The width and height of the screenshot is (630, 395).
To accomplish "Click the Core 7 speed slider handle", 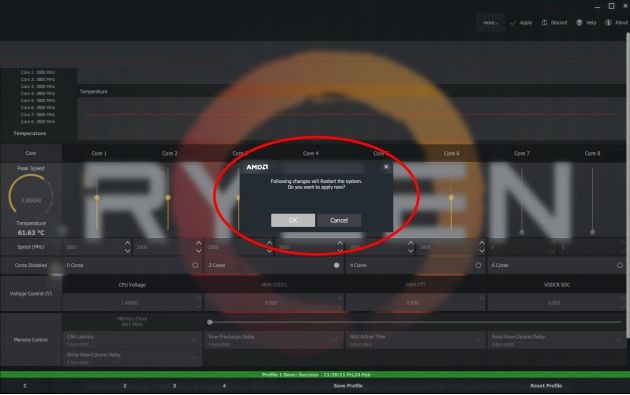I will (522, 232).
